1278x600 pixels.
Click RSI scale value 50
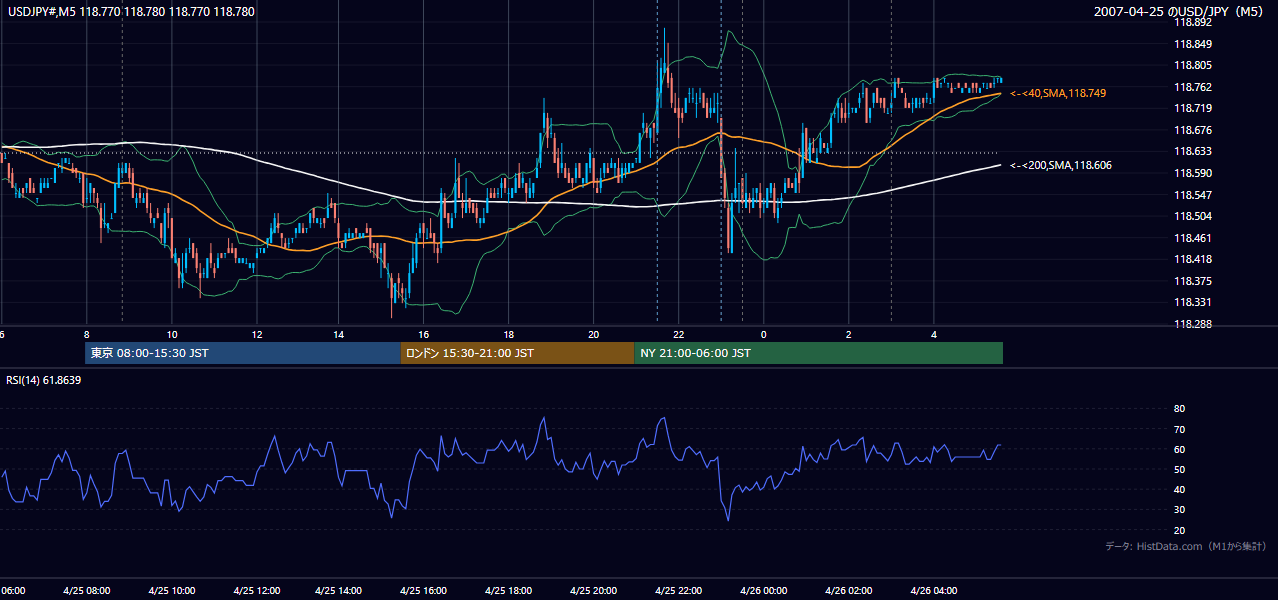1179,469
